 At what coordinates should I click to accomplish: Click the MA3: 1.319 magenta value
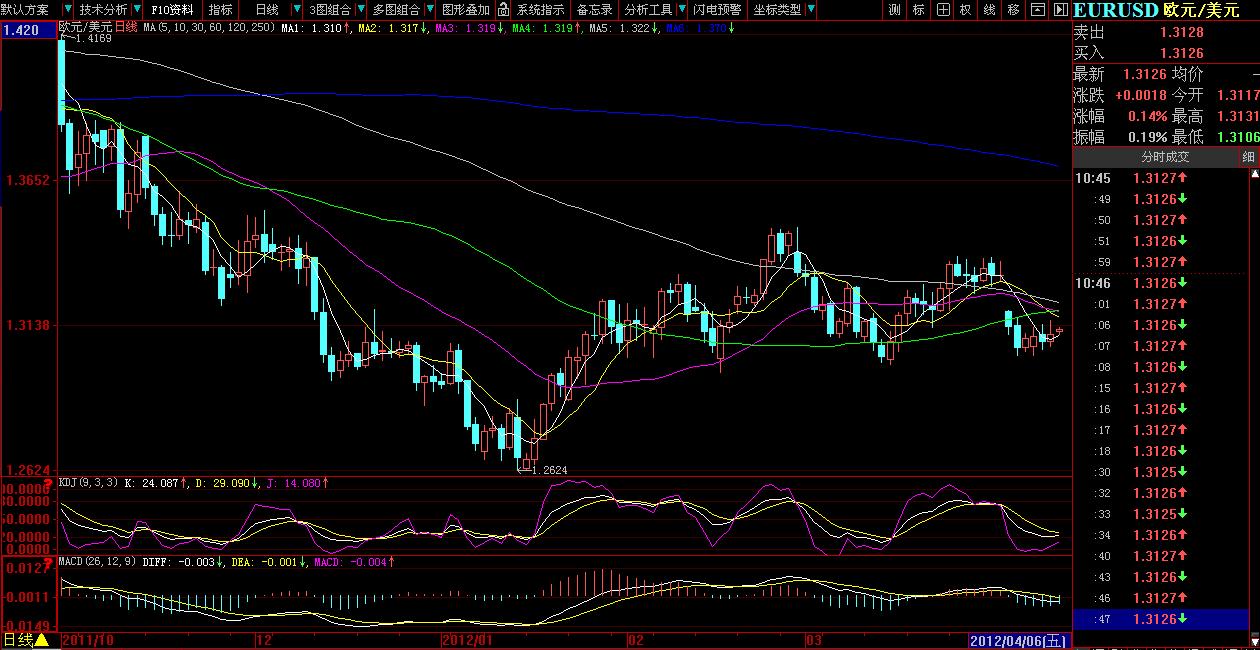(x=465, y=27)
